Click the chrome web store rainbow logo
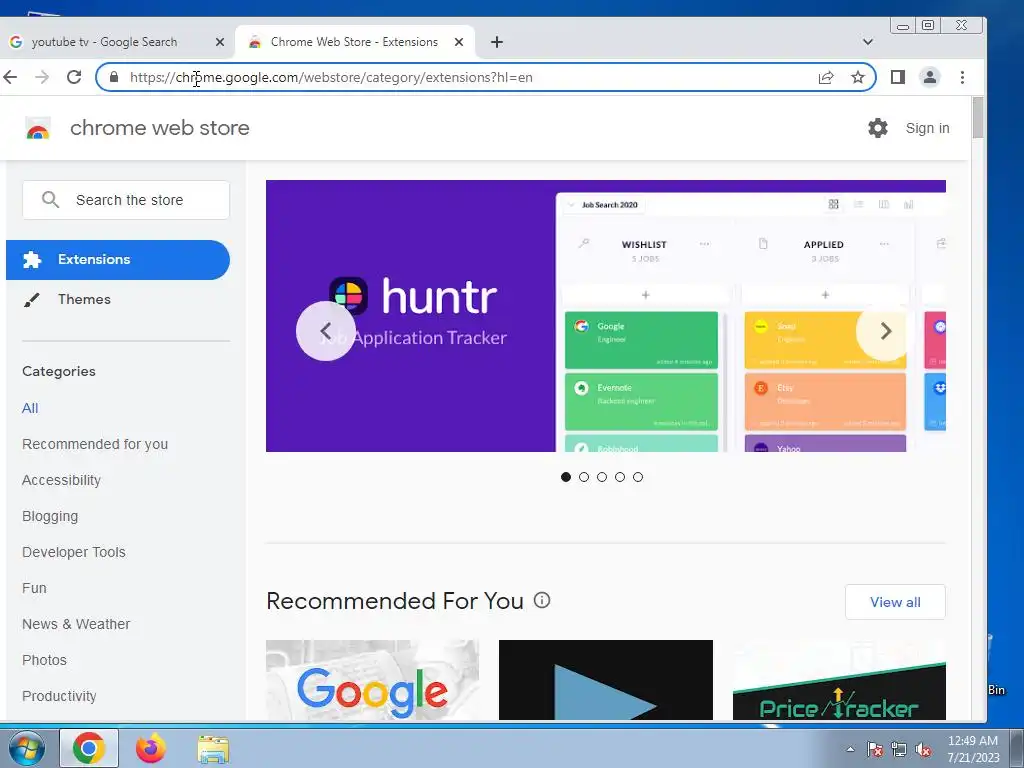 pos(38,129)
